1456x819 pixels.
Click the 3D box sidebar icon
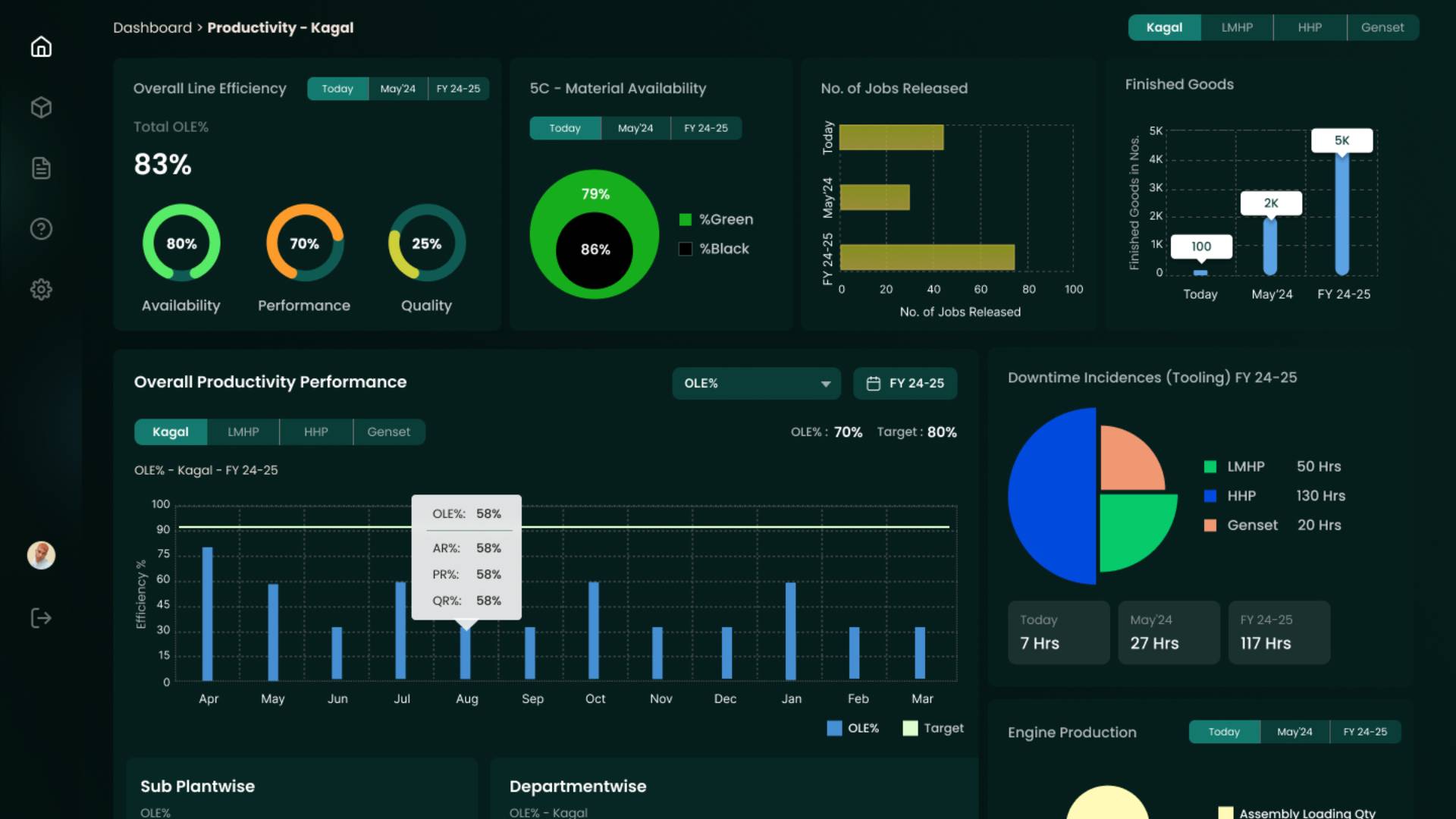(x=41, y=108)
